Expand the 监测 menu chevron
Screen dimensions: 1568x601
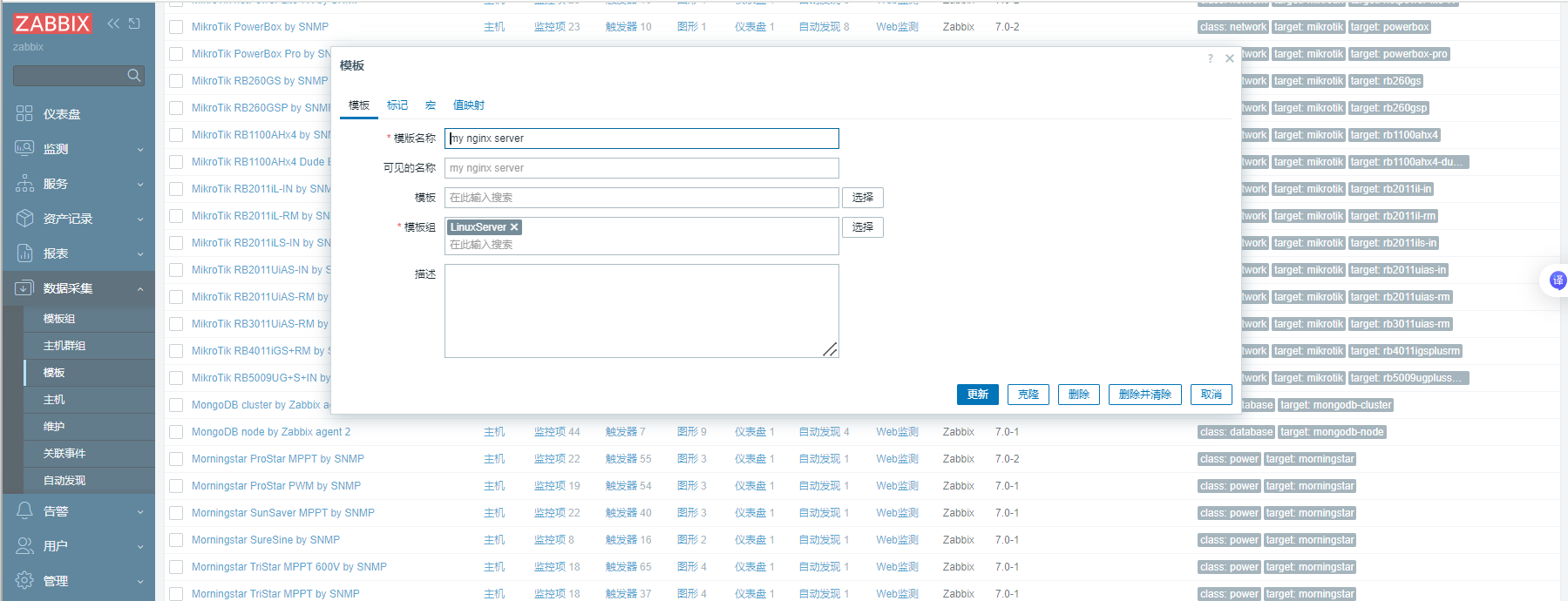click(140, 150)
